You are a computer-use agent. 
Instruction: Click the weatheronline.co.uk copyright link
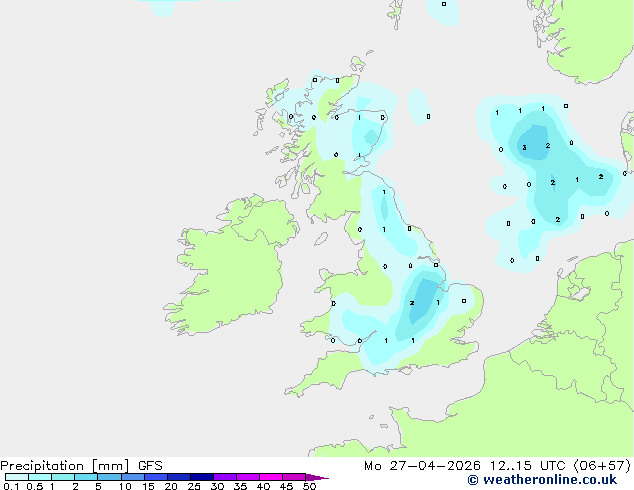[542, 480]
